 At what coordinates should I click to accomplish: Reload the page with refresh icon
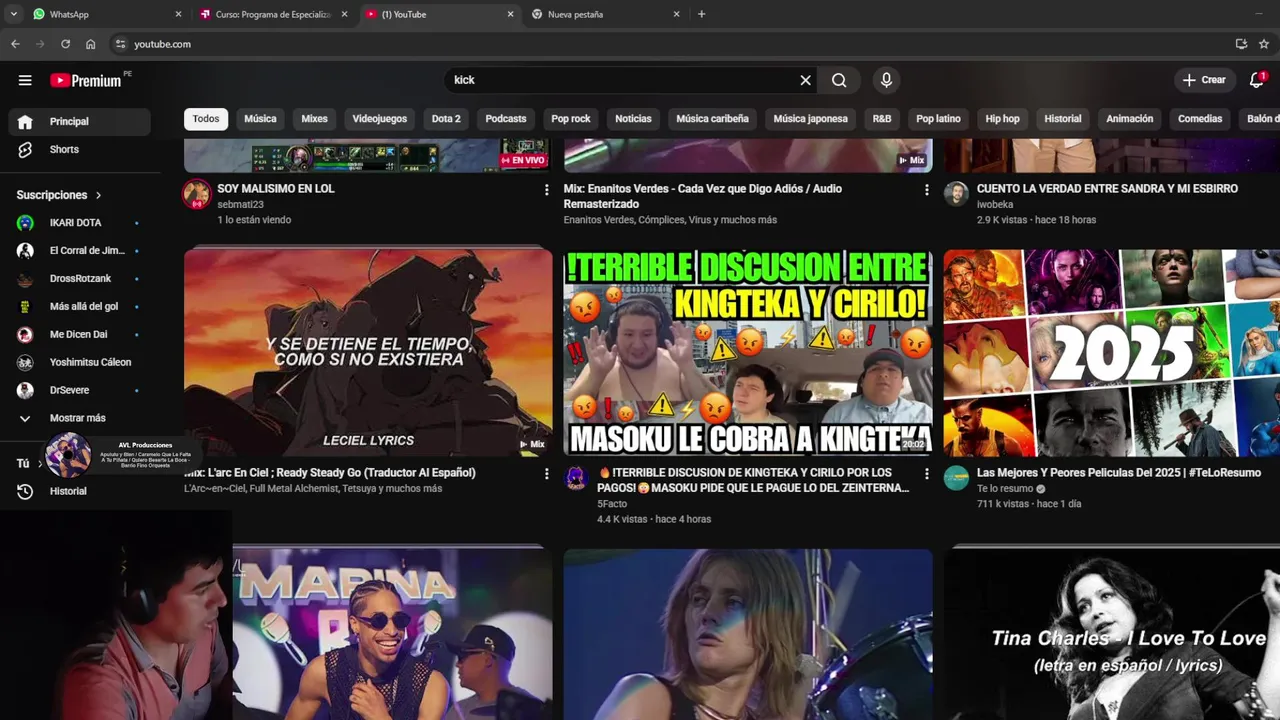(x=65, y=44)
